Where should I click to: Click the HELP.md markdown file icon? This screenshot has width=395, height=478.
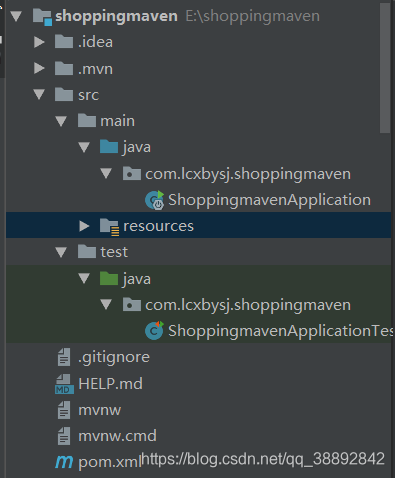coord(64,384)
